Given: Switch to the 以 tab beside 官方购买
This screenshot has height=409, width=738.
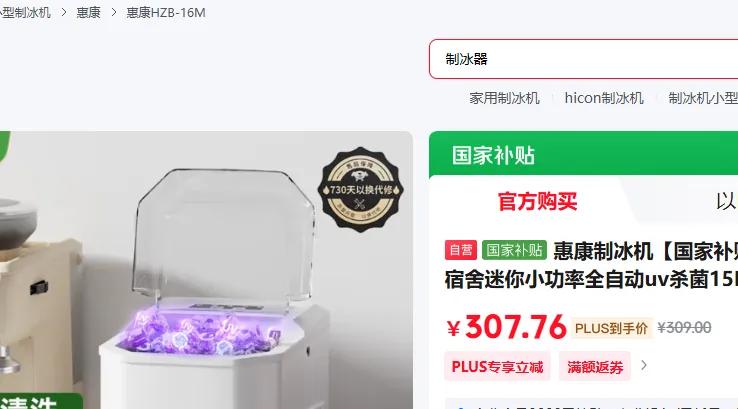Looking at the screenshot, I should pos(726,201).
